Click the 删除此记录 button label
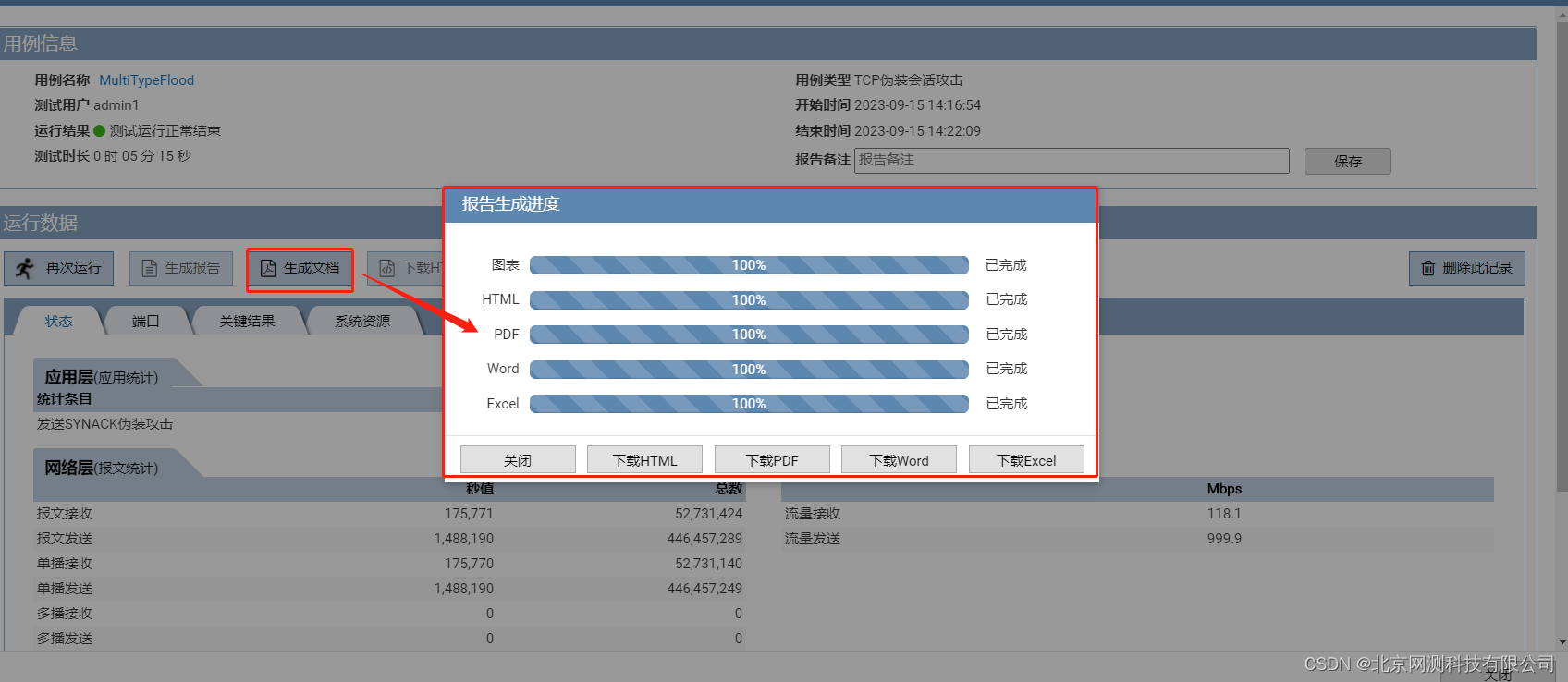 coord(1477,268)
